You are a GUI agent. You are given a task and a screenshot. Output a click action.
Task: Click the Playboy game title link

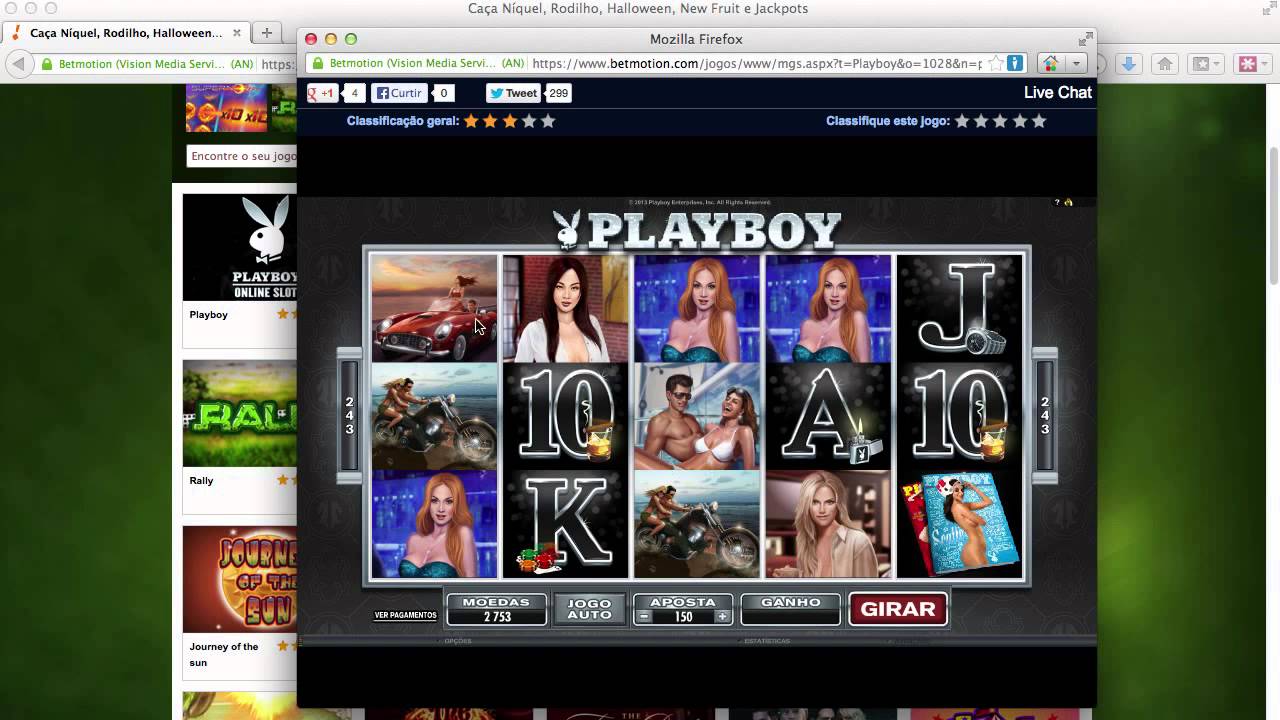tap(209, 315)
